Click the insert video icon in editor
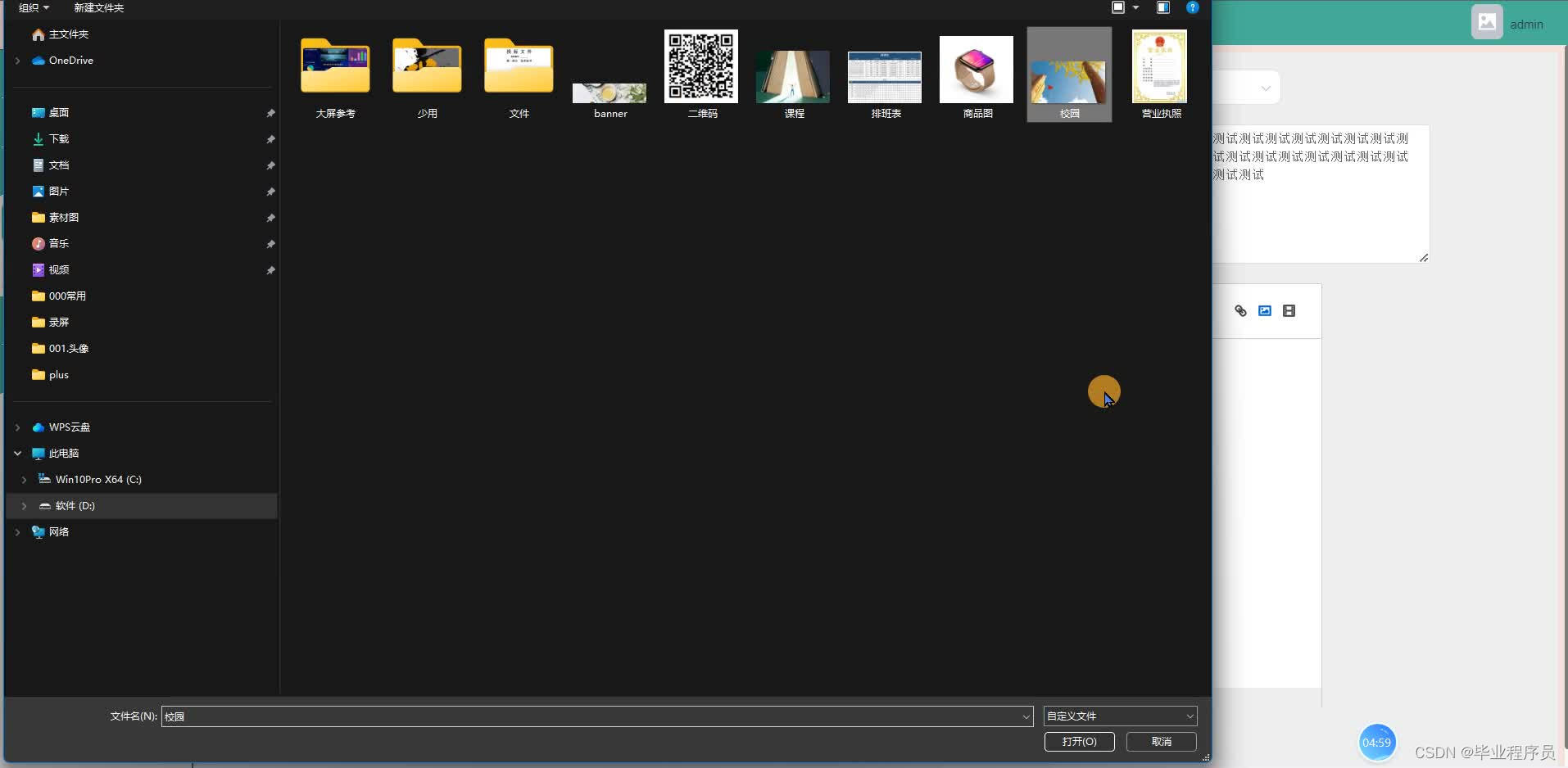This screenshot has height=768, width=1568. pyautogui.click(x=1289, y=311)
